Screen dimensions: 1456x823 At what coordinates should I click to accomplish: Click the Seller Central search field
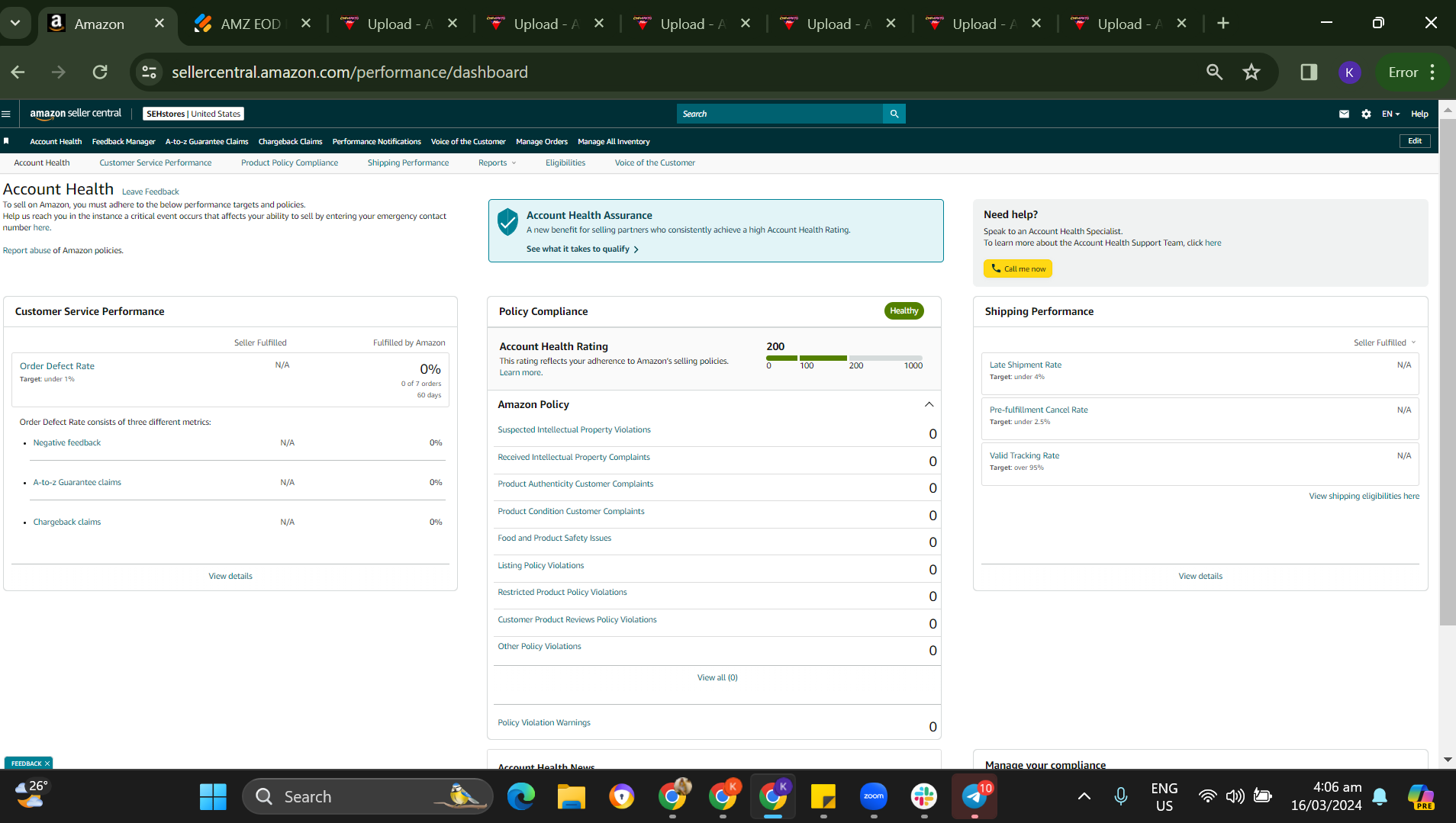click(780, 114)
